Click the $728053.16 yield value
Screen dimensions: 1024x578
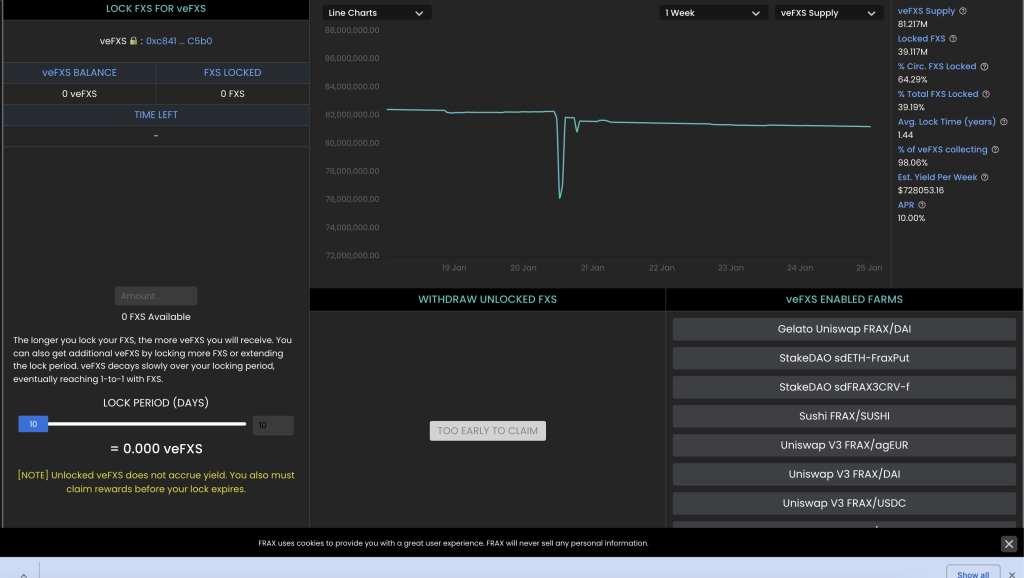(921, 191)
